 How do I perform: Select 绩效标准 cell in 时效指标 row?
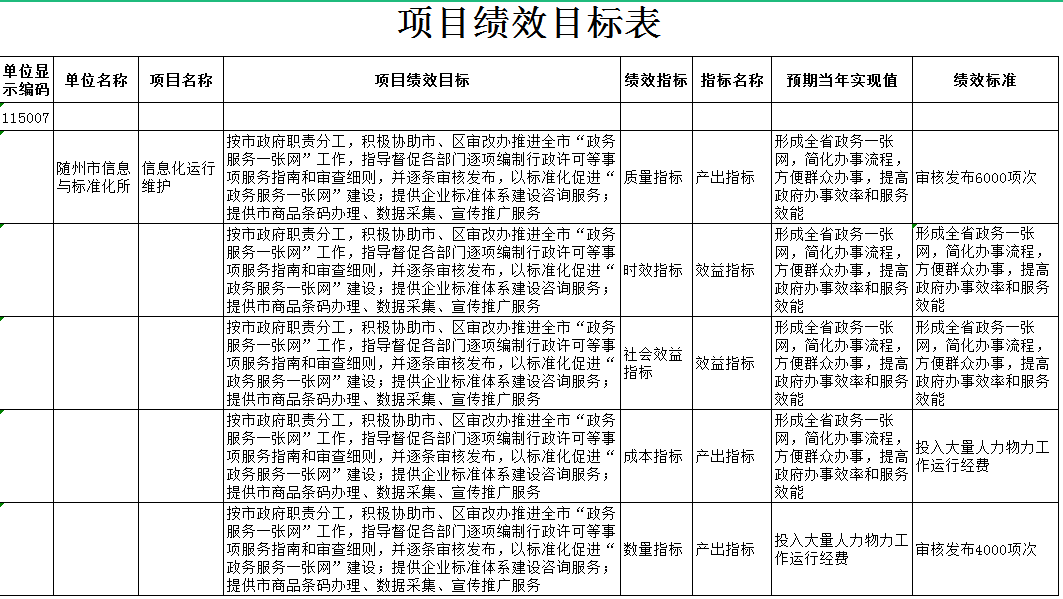pos(985,270)
